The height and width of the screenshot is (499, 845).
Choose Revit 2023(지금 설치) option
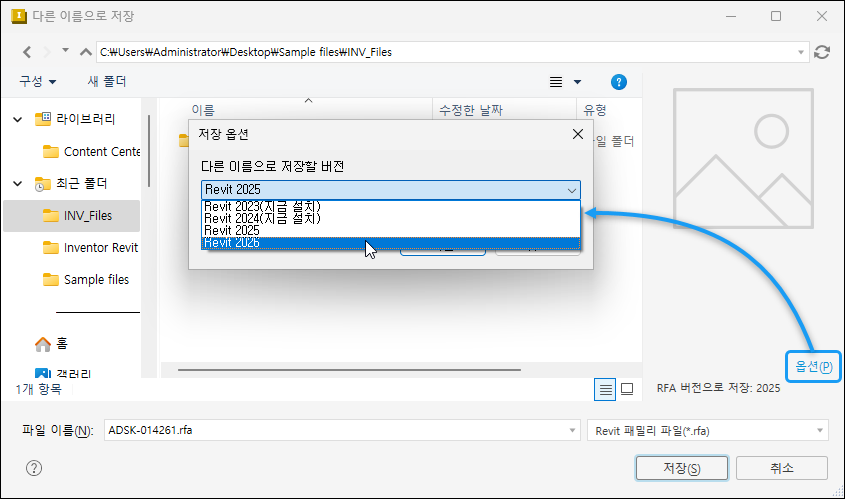pyautogui.click(x=391, y=206)
